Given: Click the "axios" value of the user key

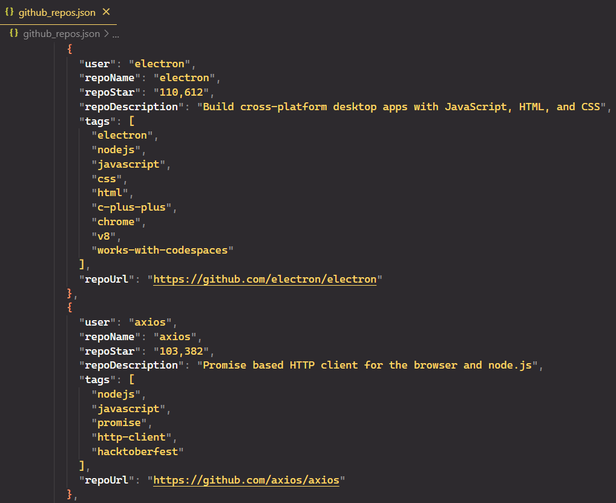Looking at the screenshot, I should pyautogui.click(x=150, y=323).
